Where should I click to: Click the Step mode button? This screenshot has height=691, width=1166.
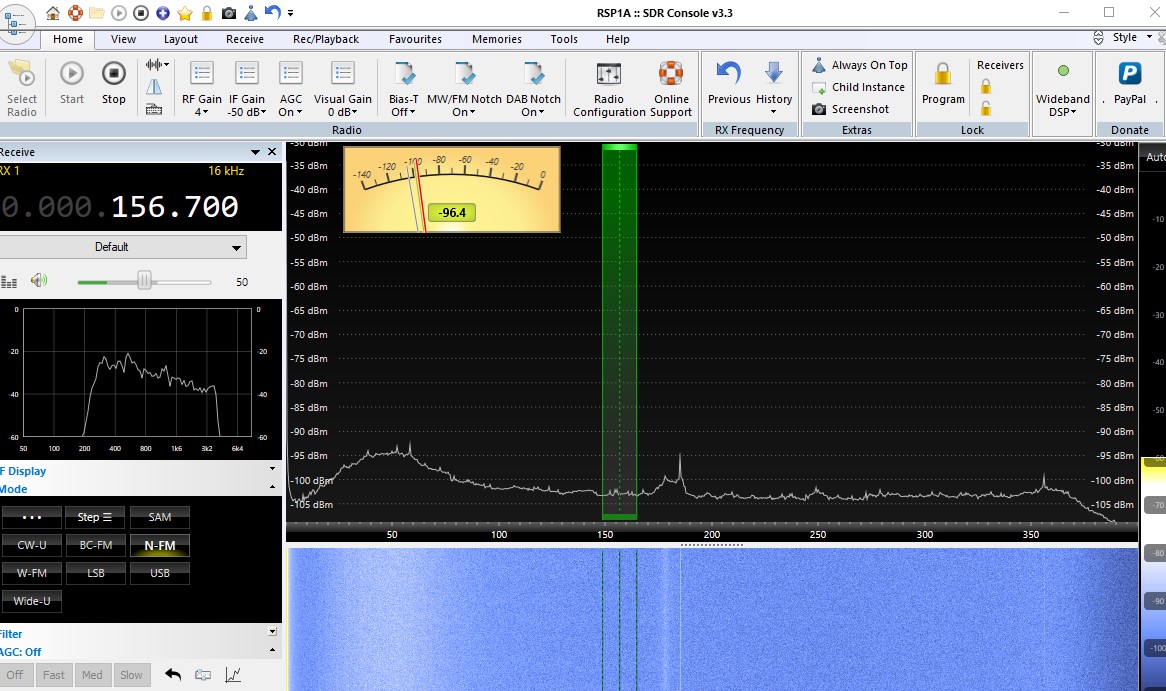(x=96, y=517)
